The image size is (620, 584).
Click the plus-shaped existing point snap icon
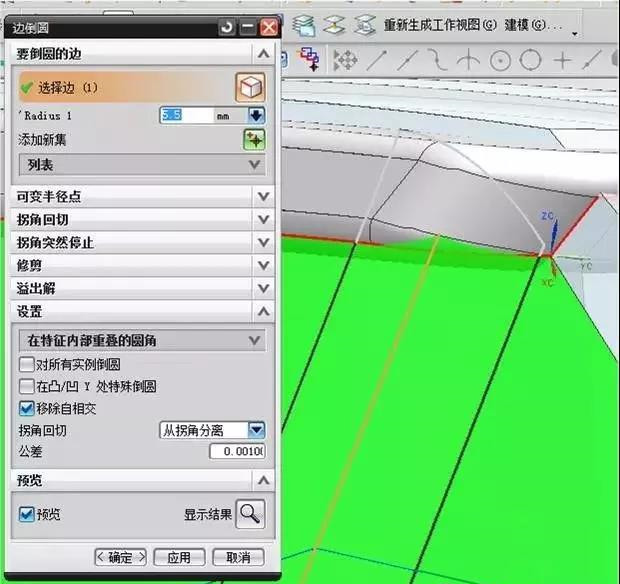563,61
